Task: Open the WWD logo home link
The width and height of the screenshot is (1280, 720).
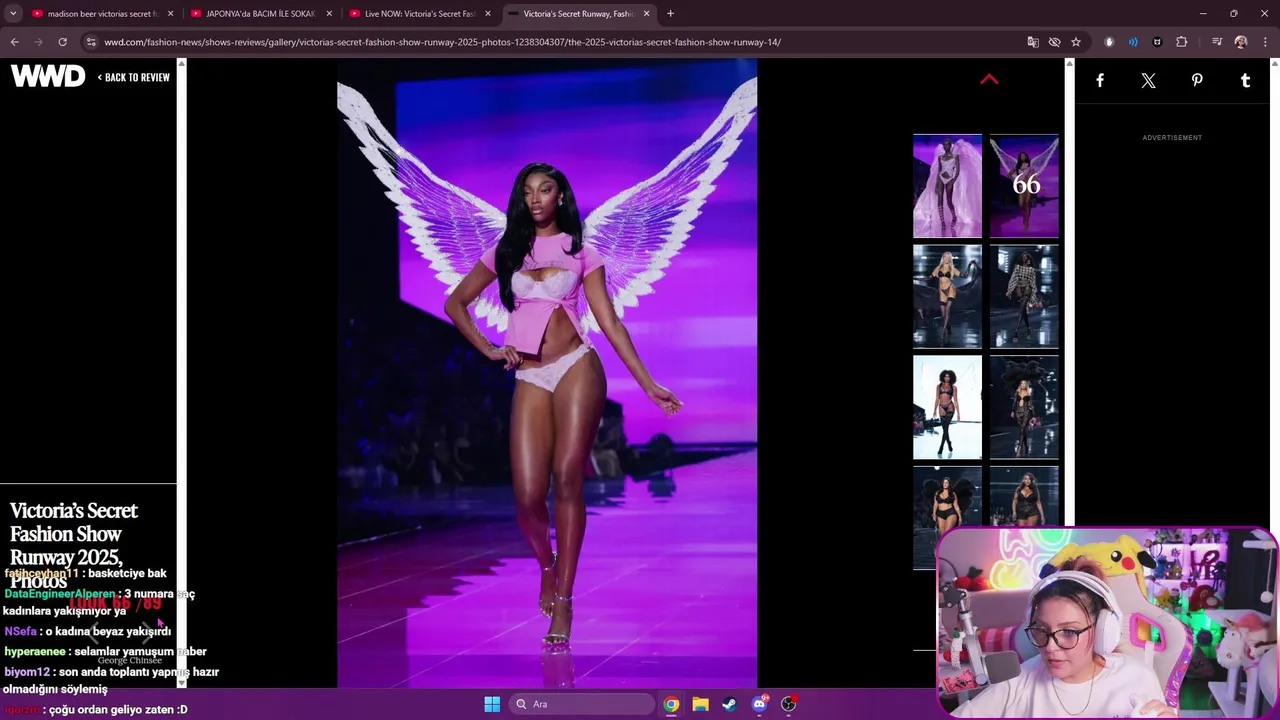Action: [48, 77]
